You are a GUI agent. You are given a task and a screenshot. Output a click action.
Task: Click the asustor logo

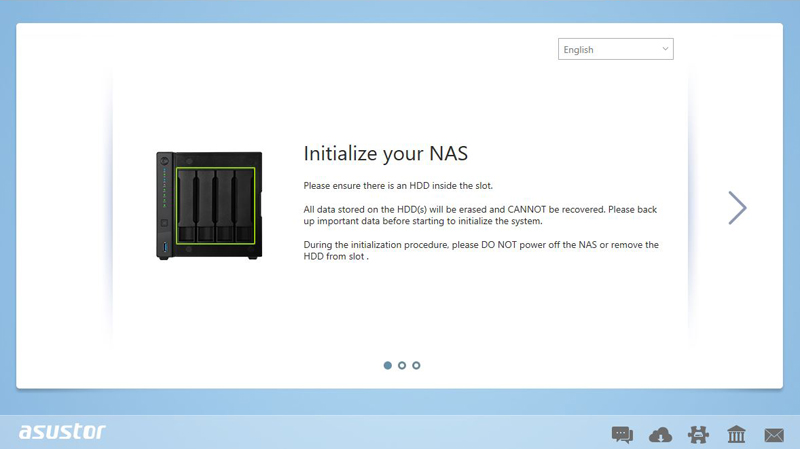pyautogui.click(x=62, y=432)
